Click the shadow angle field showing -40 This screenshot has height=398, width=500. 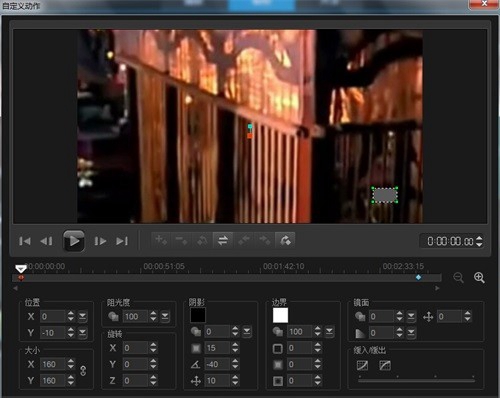pos(217,364)
